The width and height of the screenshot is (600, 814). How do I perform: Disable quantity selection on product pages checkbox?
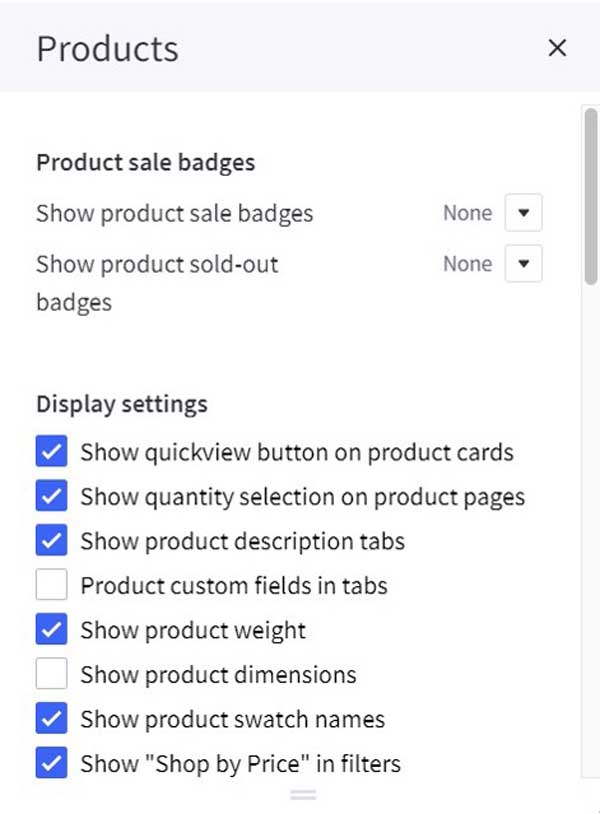point(51,496)
